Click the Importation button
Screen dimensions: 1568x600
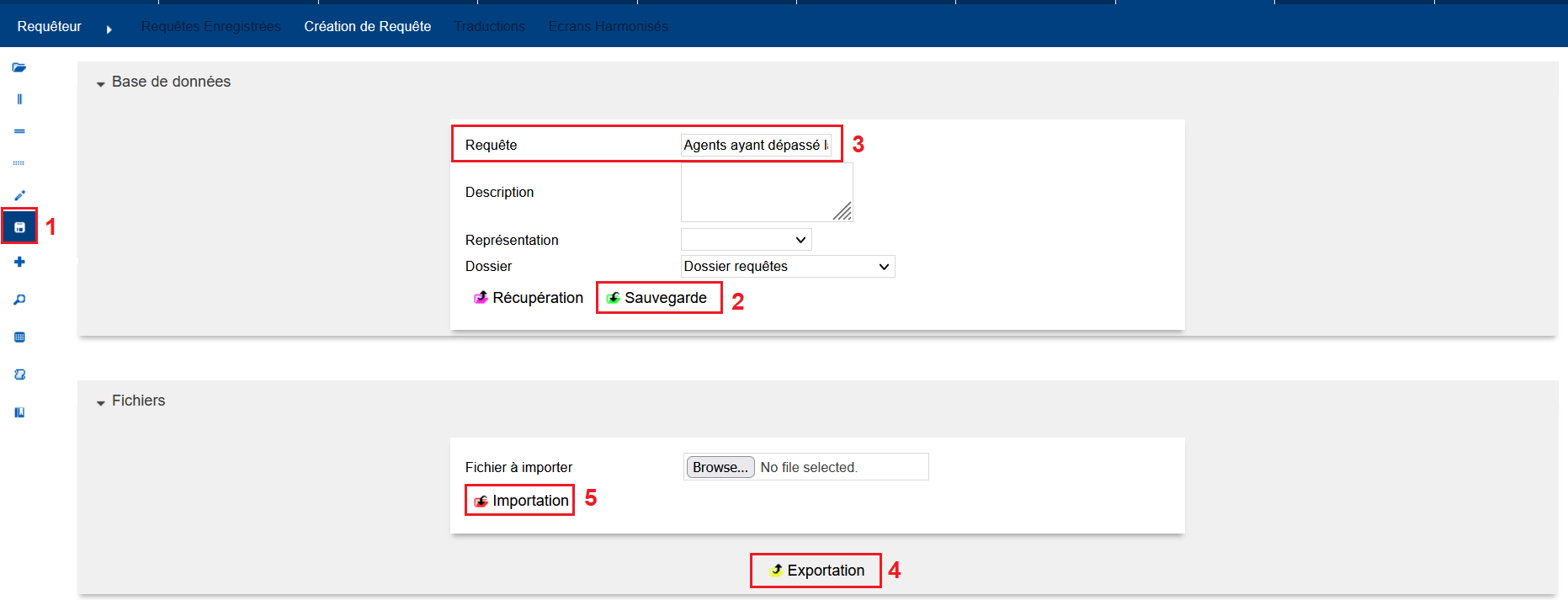click(x=521, y=501)
